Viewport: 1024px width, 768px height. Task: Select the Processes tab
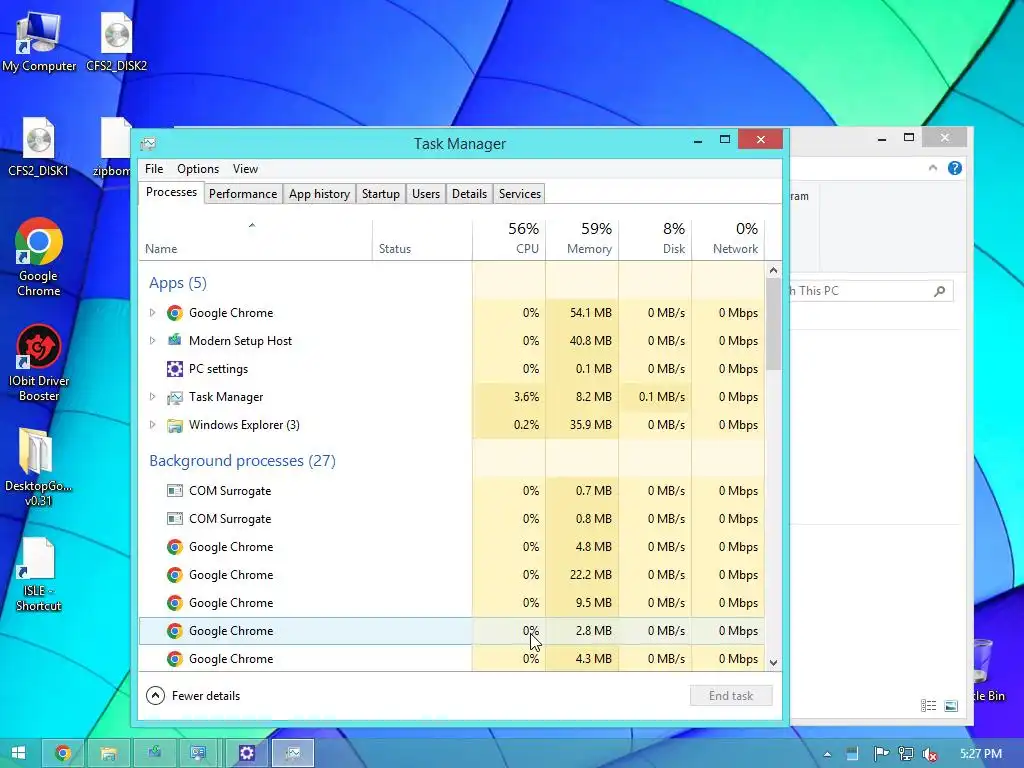tap(171, 192)
